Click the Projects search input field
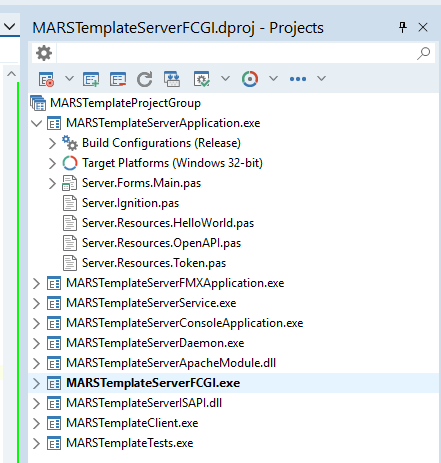 (236, 53)
